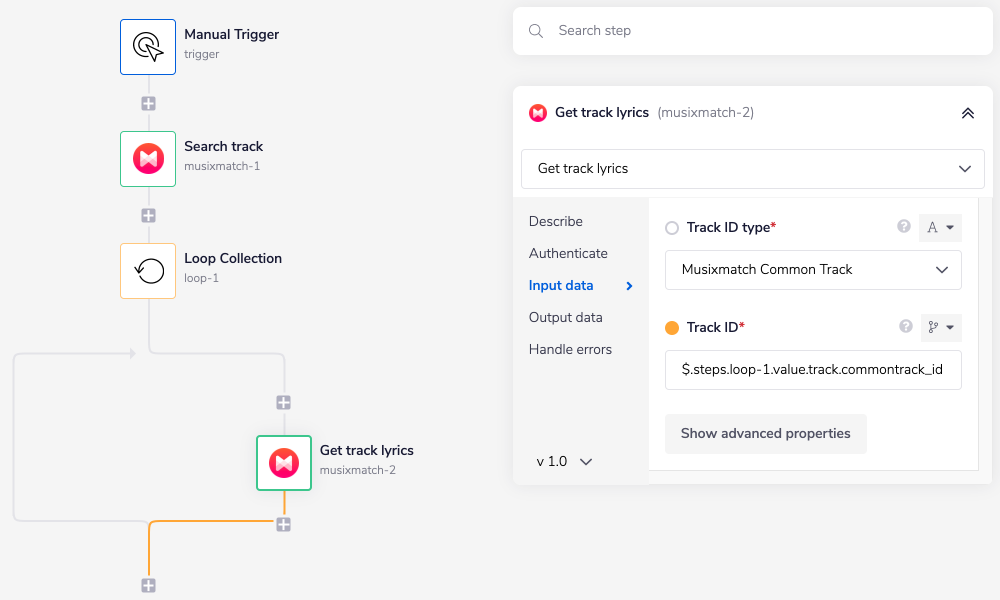Screen dimensions: 1000x600
Task: Open the v 1.0 version dropdown
Action: 565,462
